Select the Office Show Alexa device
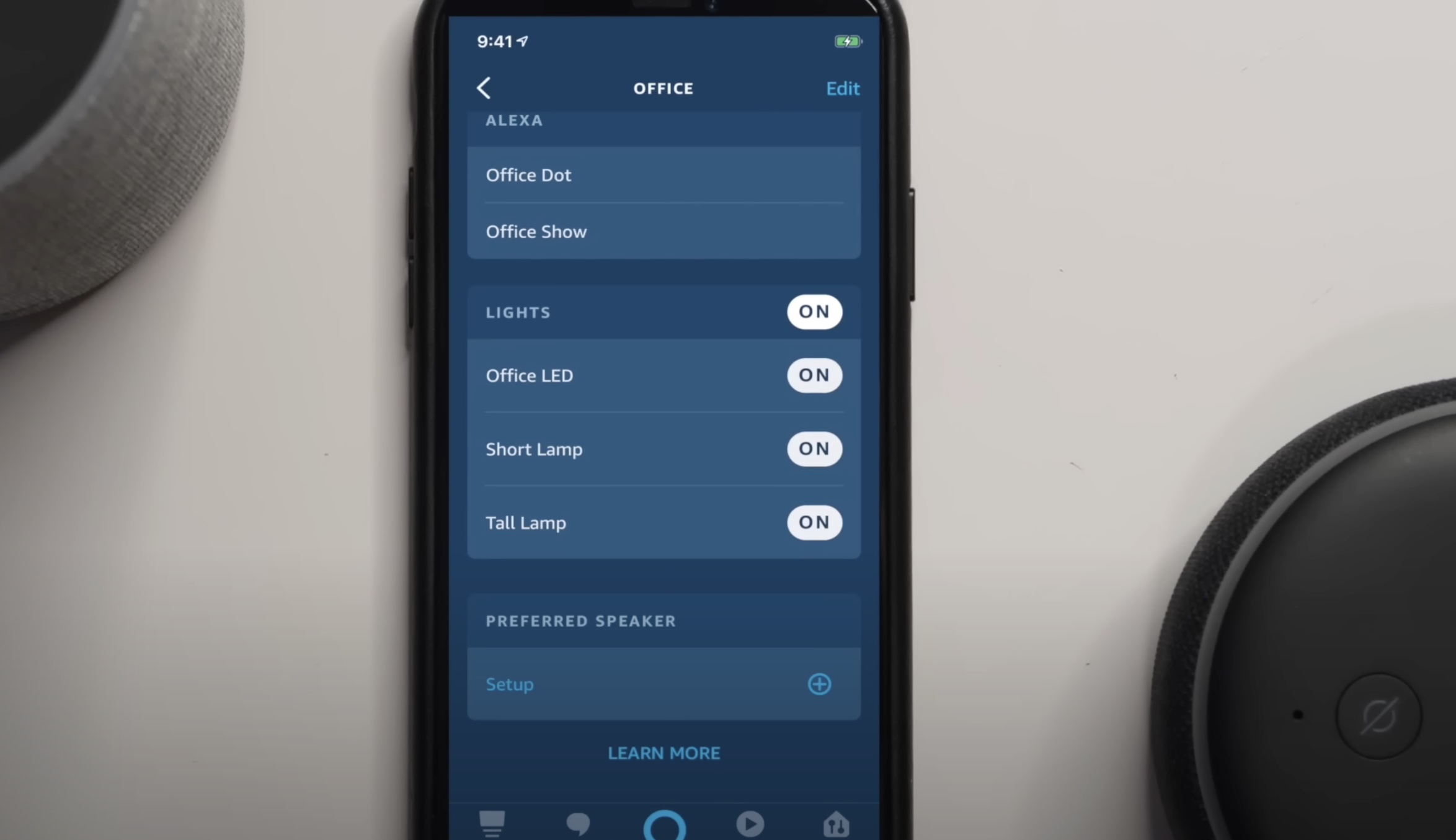The width and height of the screenshot is (1456, 840). (663, 231)
